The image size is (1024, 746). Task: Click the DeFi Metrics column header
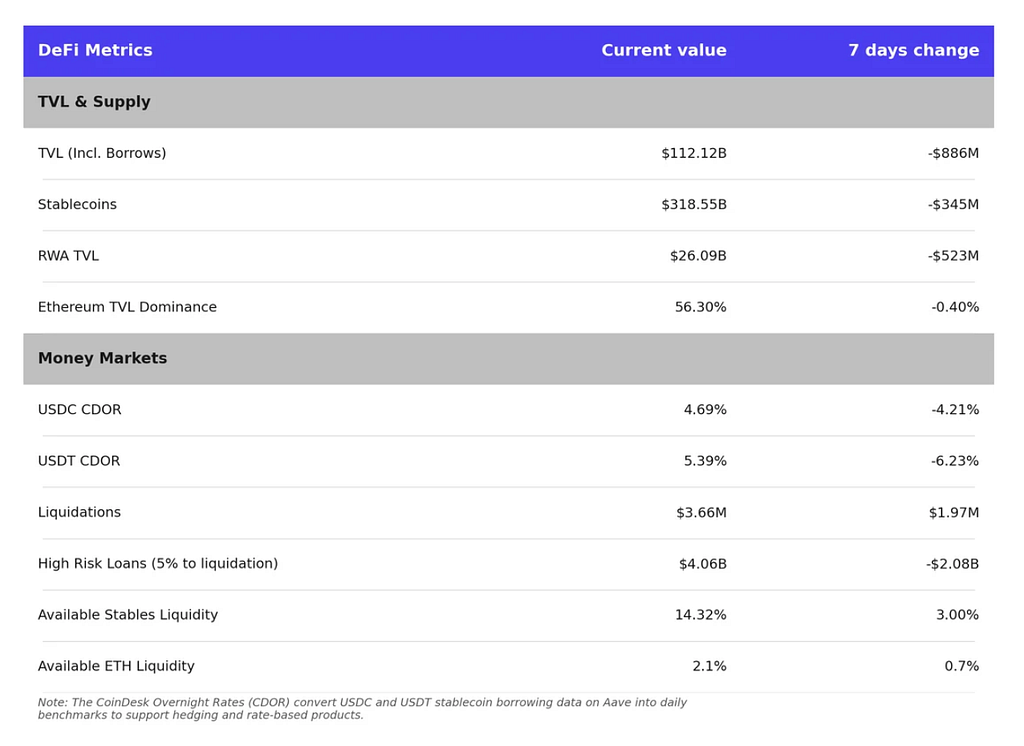point(95,50)
